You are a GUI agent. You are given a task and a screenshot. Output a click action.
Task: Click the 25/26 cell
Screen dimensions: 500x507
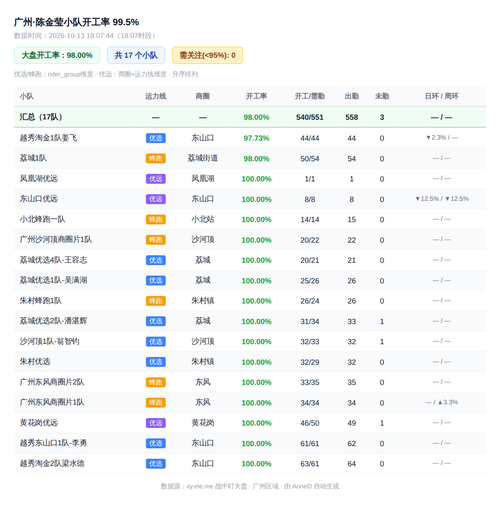(x=310, y=281)
